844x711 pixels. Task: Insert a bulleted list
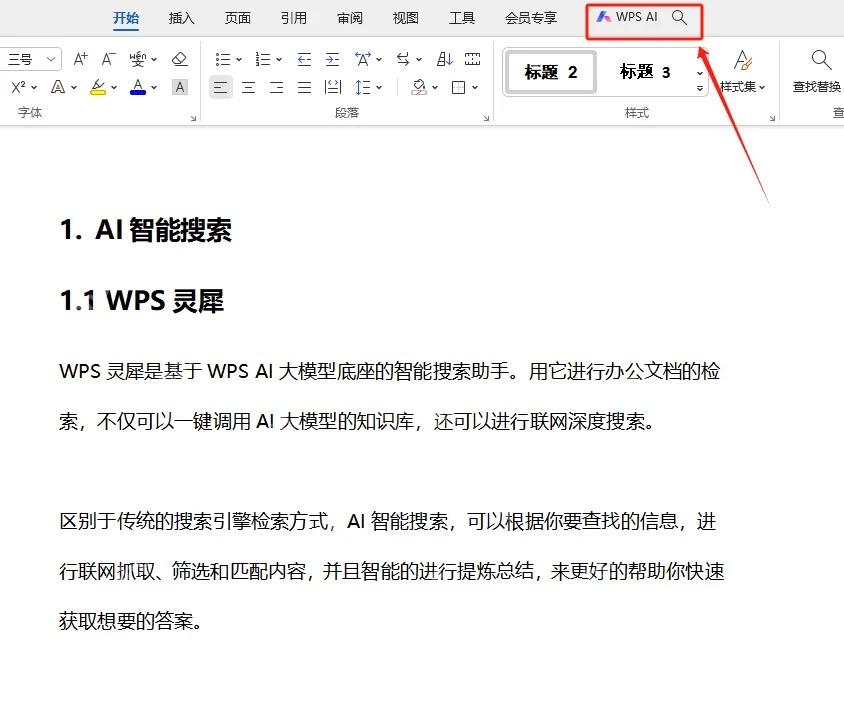coord(222,59)
